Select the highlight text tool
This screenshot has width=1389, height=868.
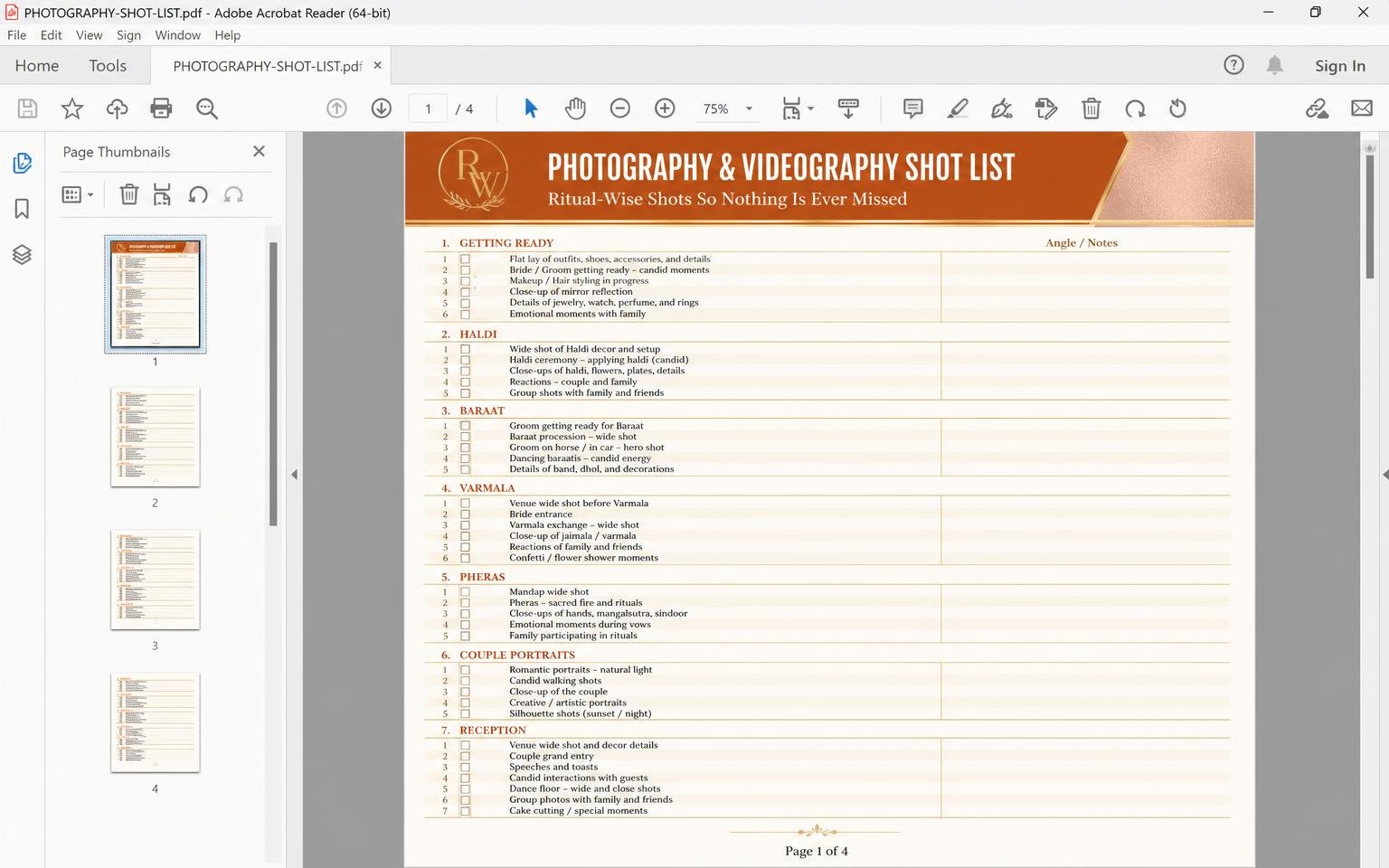(x=958, y=108)
